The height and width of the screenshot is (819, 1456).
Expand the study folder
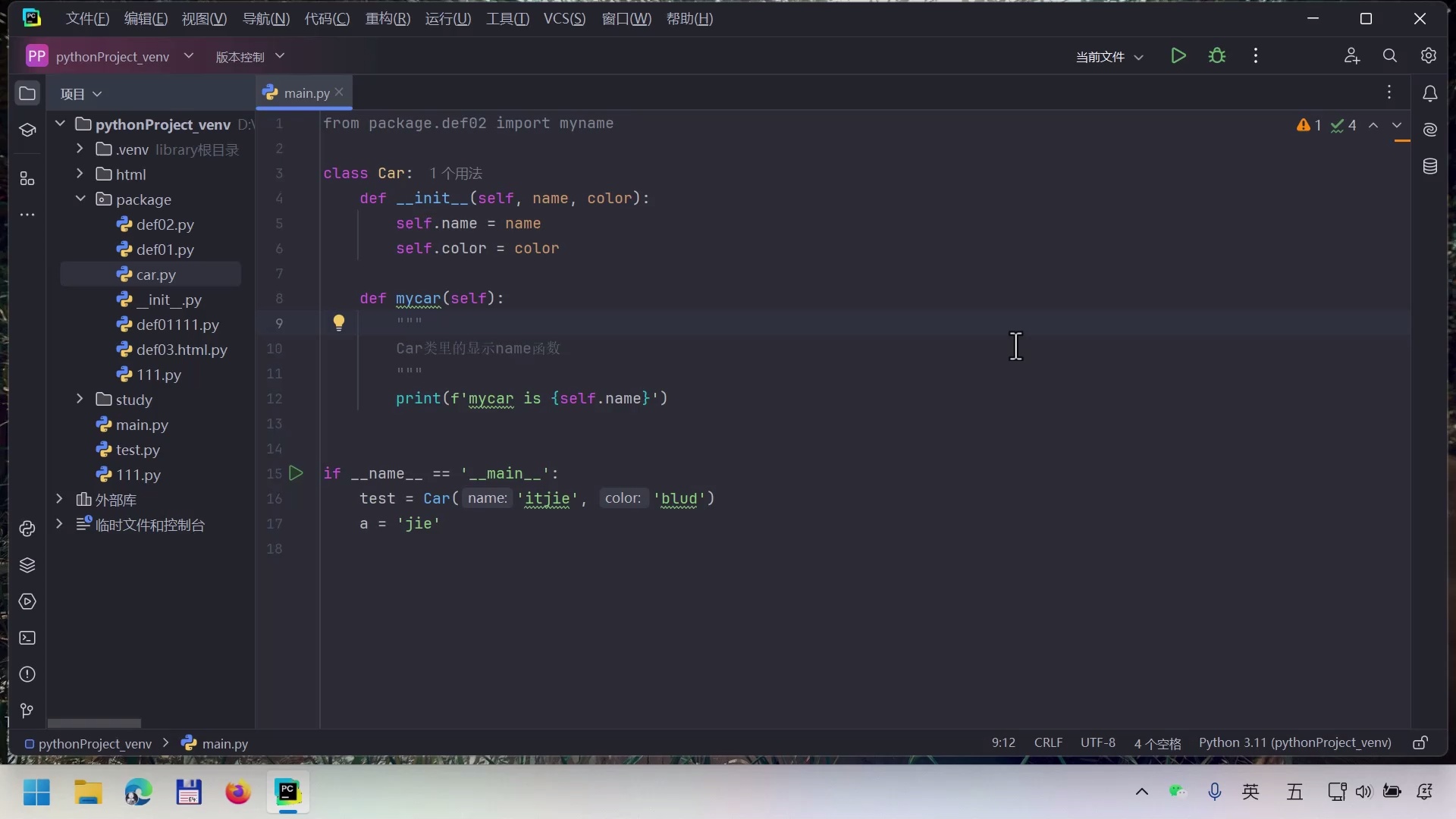pyautogui.click(x=80, y=400)
